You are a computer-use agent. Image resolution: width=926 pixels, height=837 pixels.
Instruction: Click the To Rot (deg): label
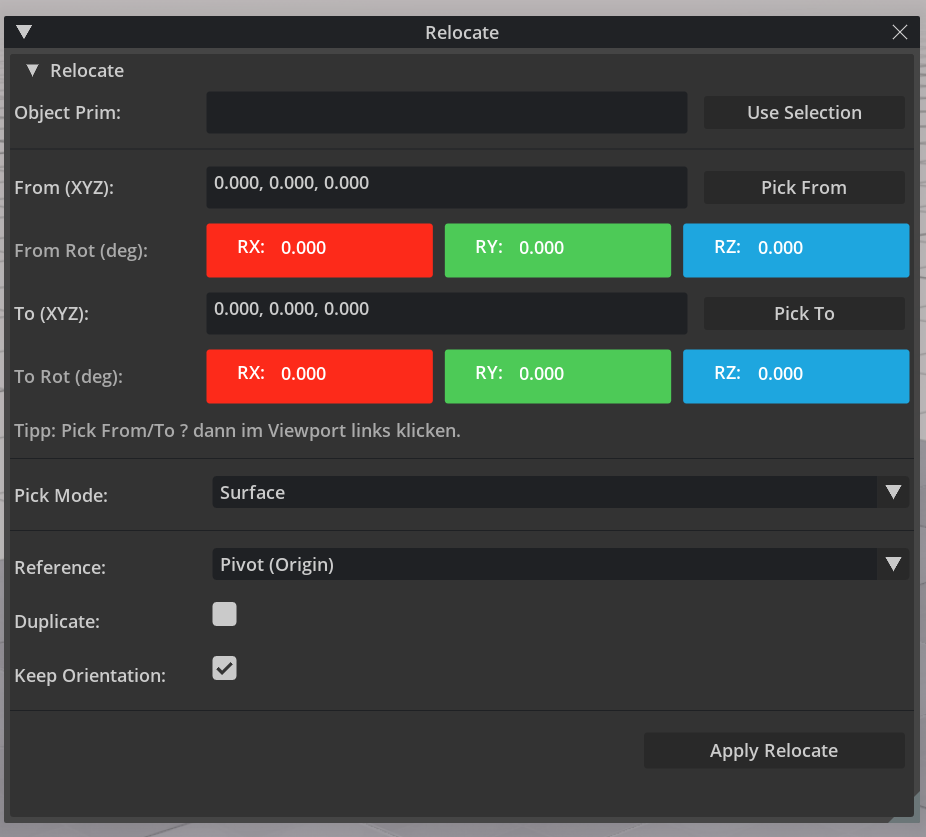(69, 376)
